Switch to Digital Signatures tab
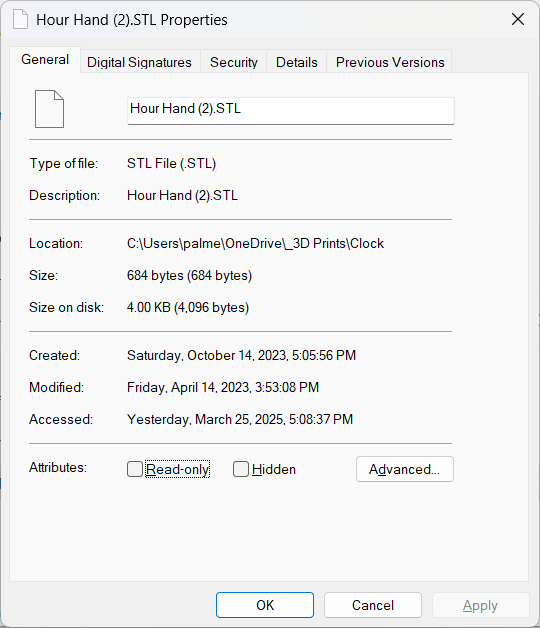 click(x=139, y=62)
